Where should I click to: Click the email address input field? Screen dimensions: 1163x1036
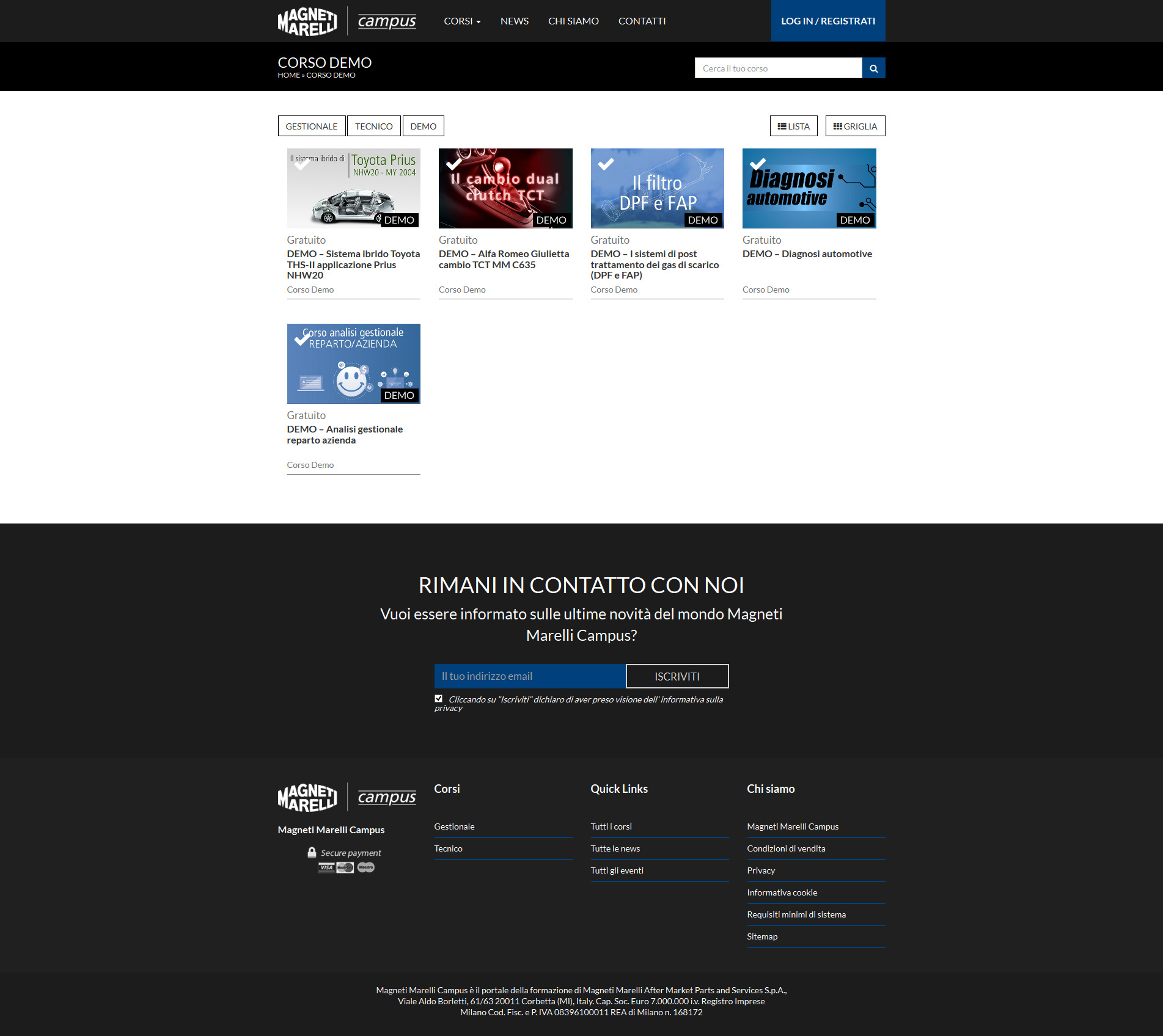pos(530,676)
